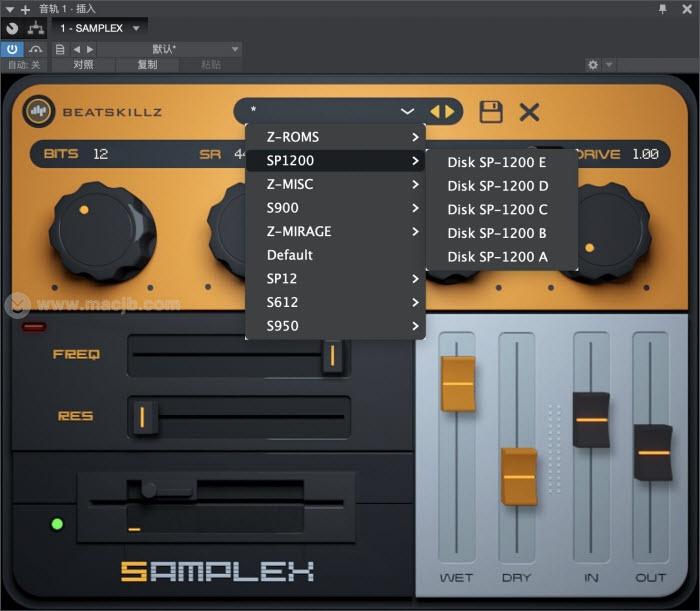Screen dimensions: 700x611
Task: Save preset with floppy disk icon
Action: [491, 112]
